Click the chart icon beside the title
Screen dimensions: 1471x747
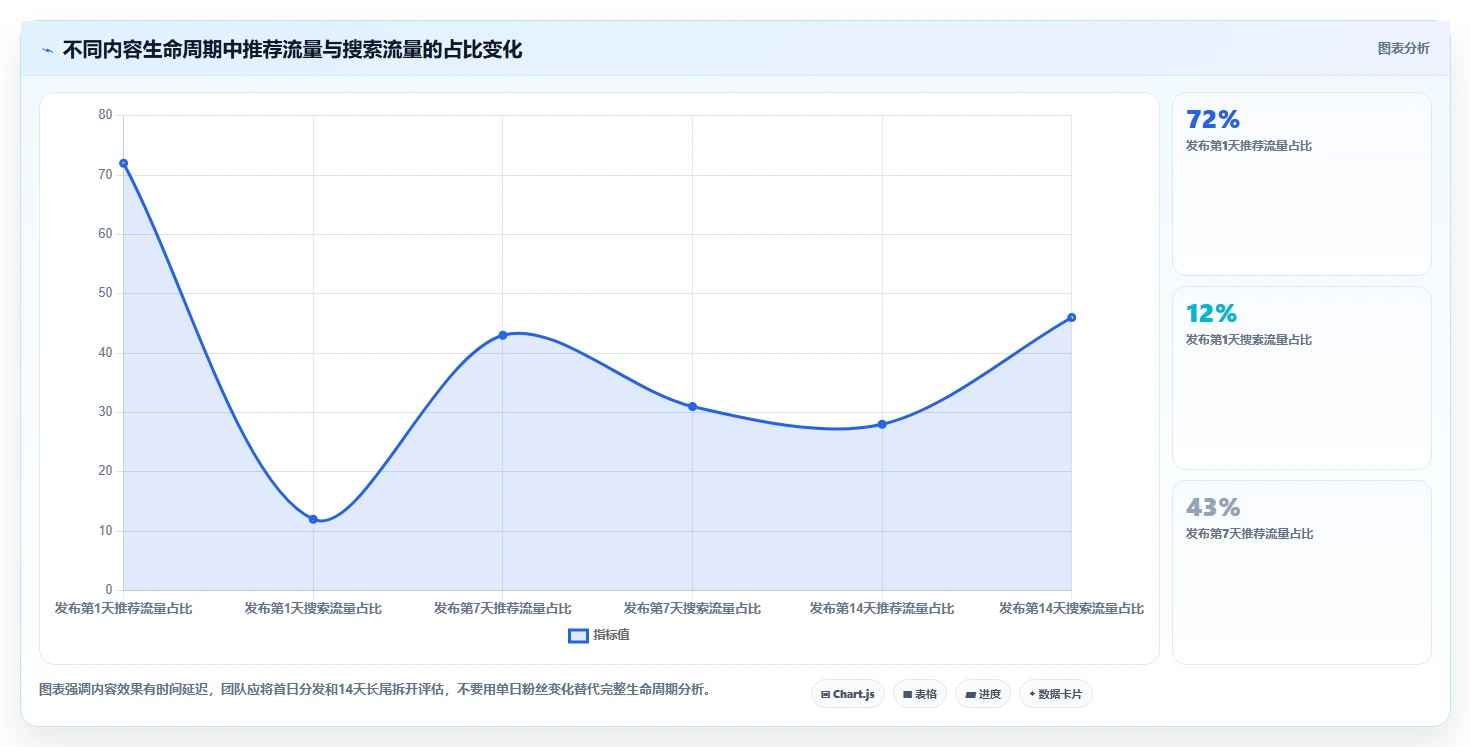pos(47,49)
